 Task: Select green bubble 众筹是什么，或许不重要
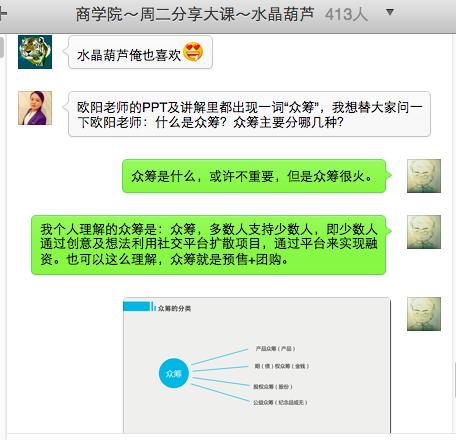click(254, 176)
